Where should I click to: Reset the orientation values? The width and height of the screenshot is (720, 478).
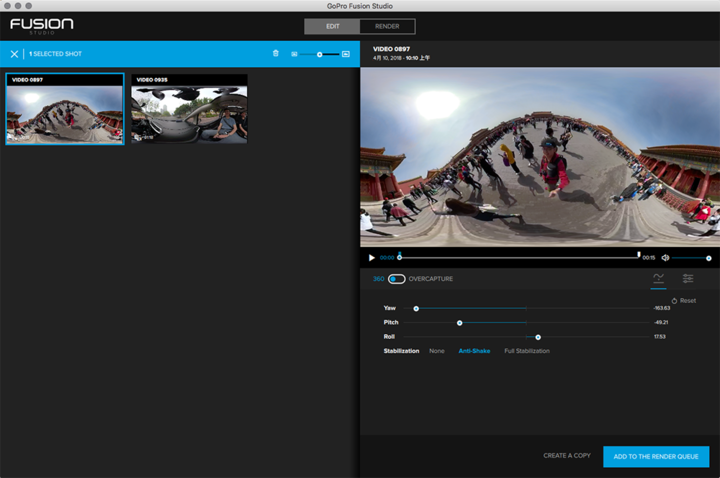[x=684, y=300]
